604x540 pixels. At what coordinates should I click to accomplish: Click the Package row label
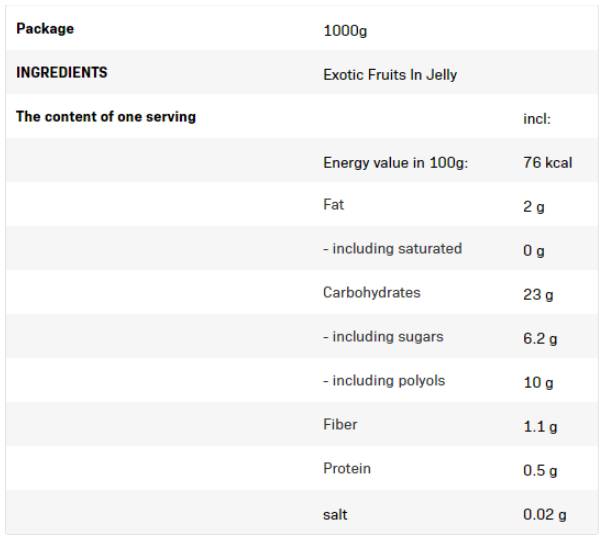pos(45,29)
